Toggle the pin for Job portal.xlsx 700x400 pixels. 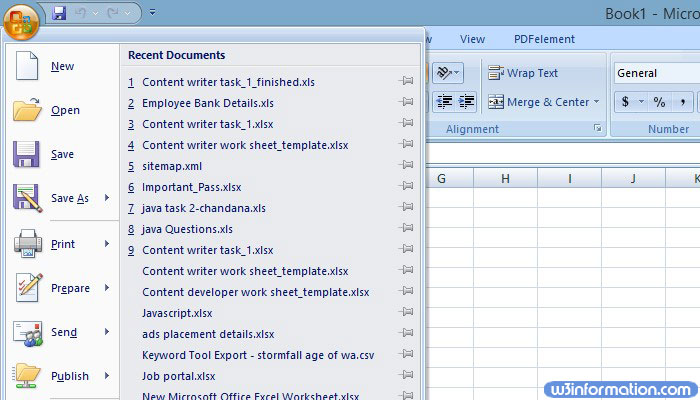point(406,375)
